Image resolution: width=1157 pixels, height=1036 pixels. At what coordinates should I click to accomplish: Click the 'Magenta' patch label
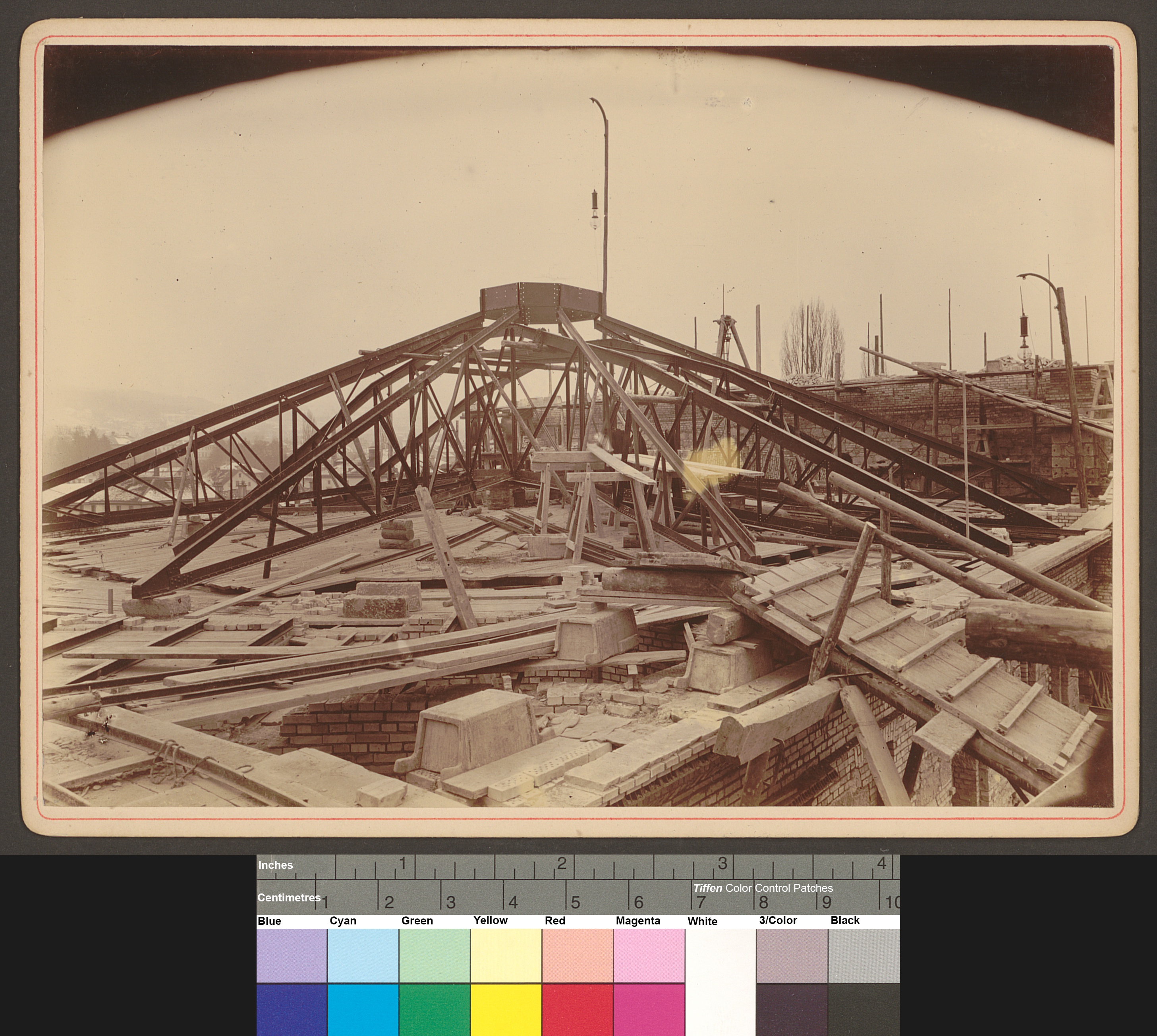[x=638, y=921]
